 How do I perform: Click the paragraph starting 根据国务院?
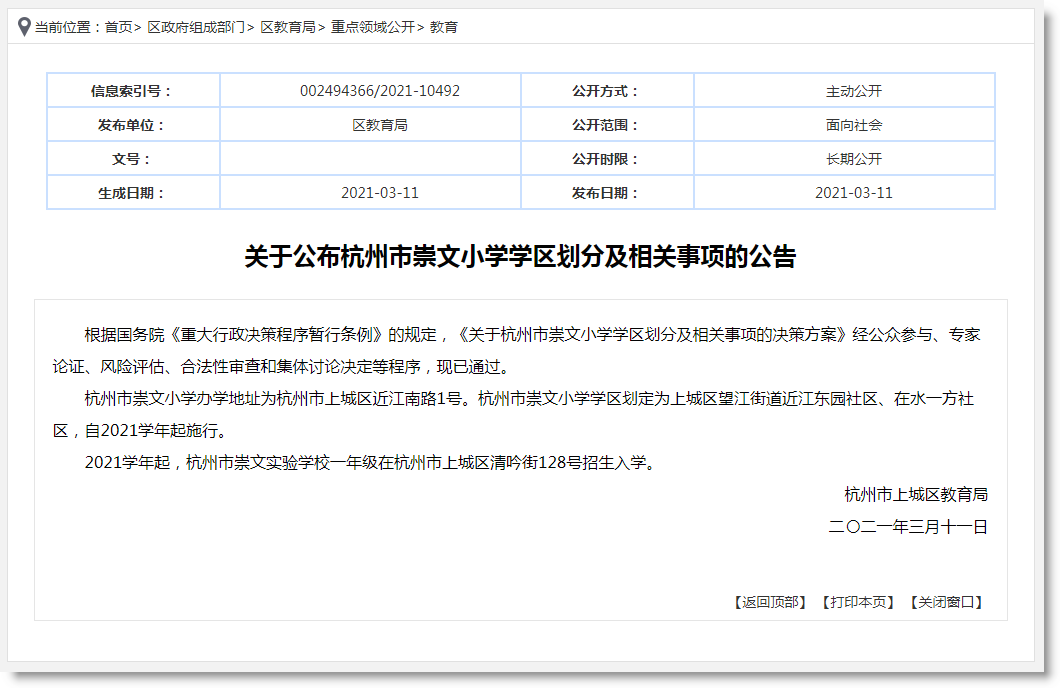516,351
